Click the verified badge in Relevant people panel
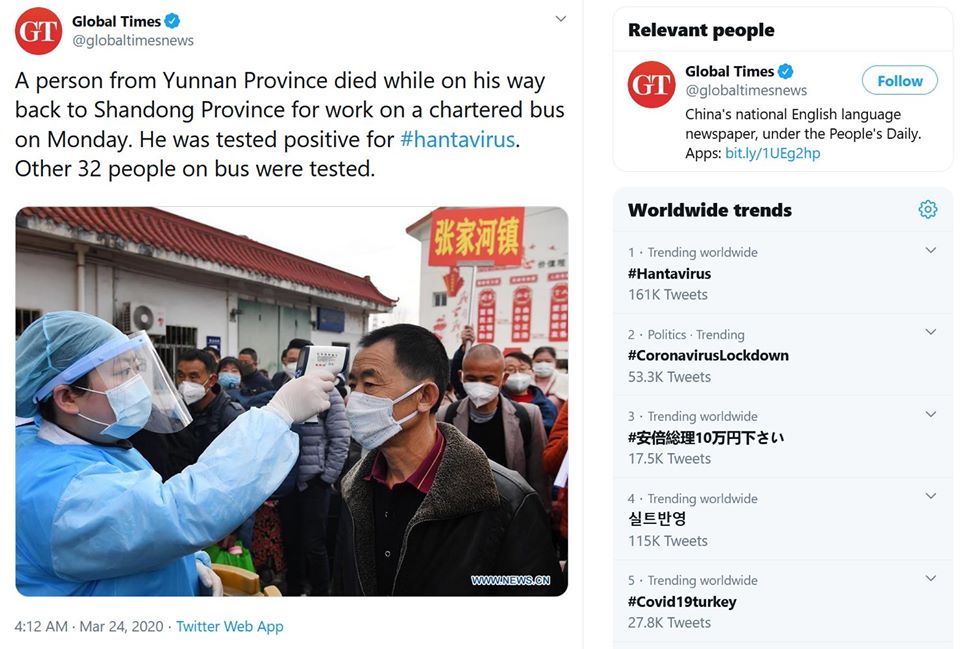The height and width of the screenshot is (649, 960). (786, 72)
